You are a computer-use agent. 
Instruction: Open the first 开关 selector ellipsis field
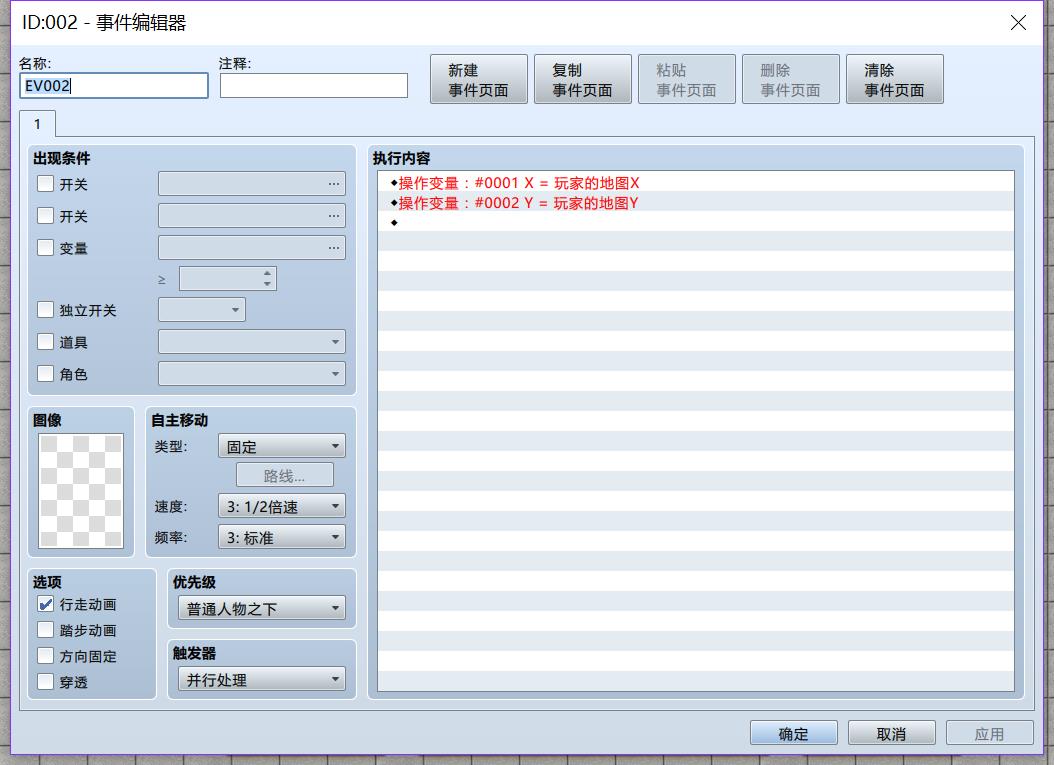(x=252, y=184)
